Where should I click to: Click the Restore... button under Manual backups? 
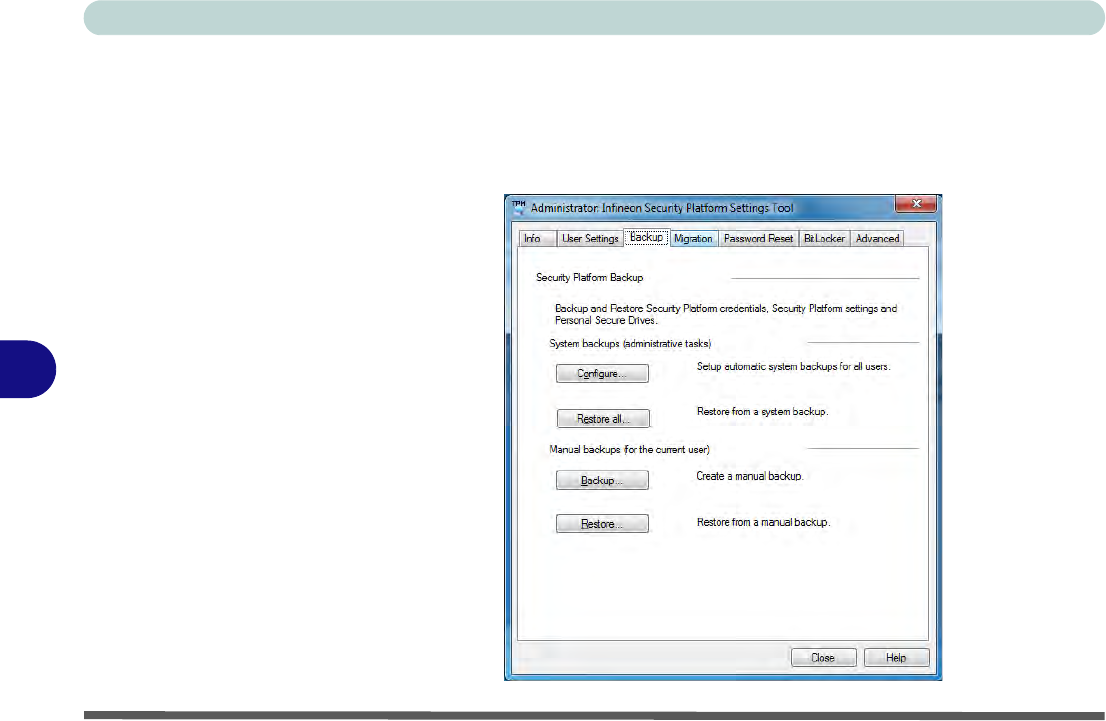pyautogui.click(x=602, y=524)
